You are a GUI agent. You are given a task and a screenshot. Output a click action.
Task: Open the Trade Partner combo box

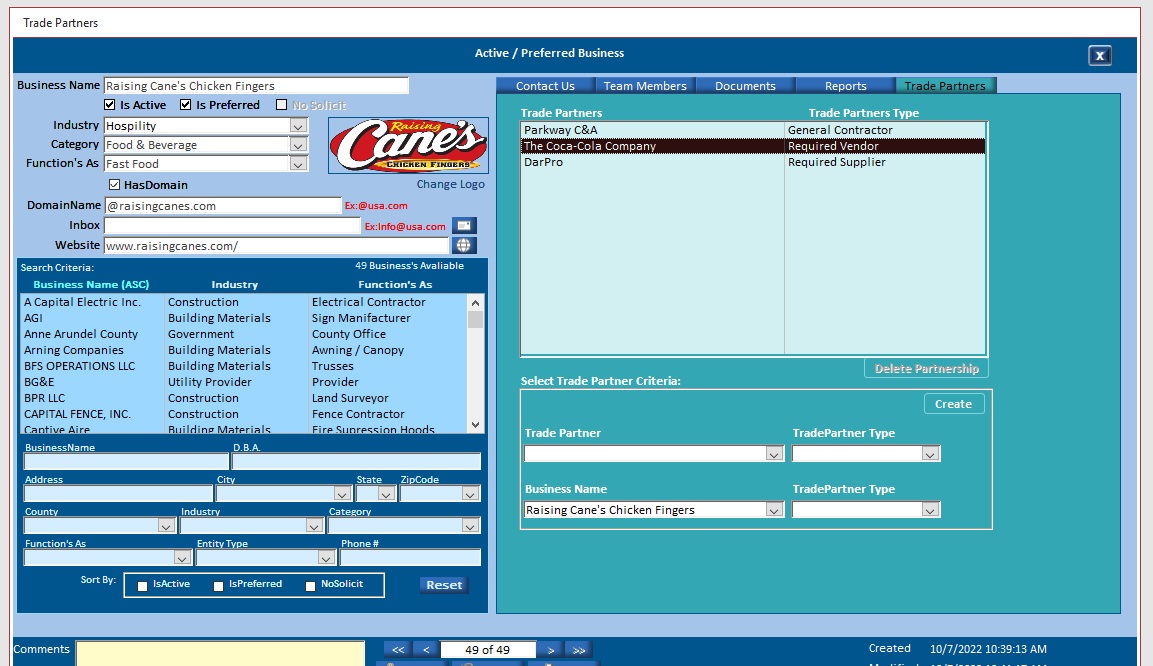tap(773, 454)
